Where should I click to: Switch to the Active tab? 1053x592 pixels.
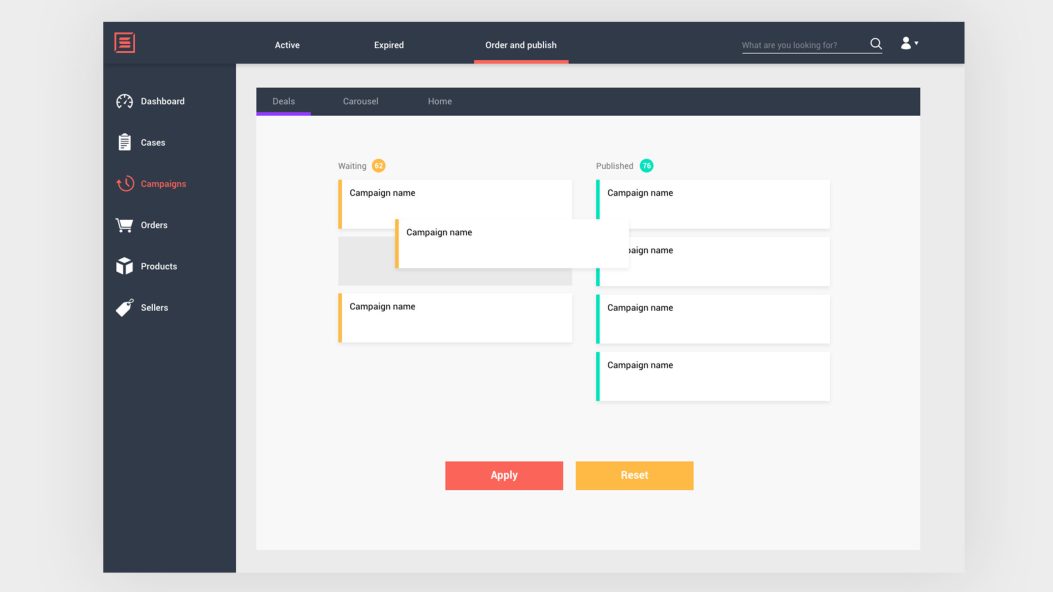click(287, 45)
